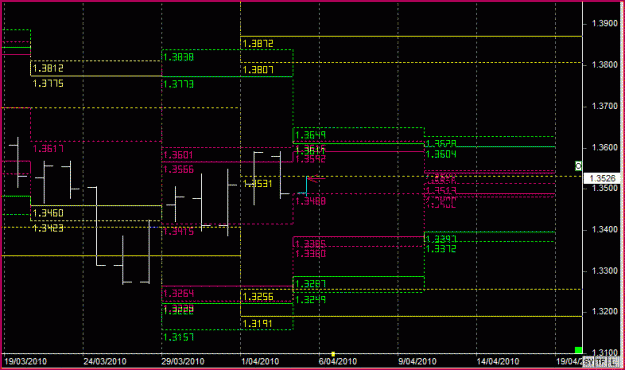Click the 1.3900 price axis label
The width and height of the screenshot is (625, 370).
coord(605,24)
